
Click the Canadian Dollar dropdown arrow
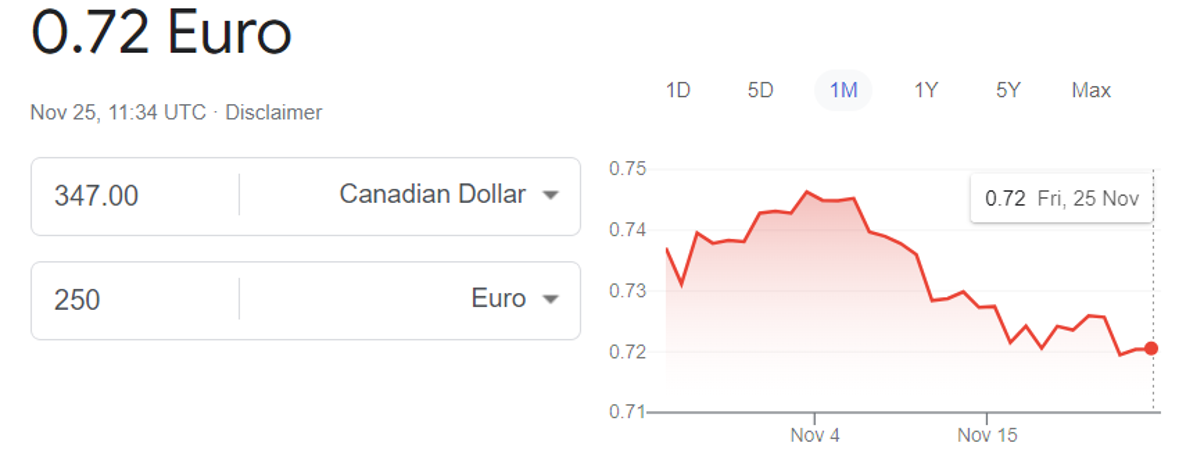pos(549,196)
